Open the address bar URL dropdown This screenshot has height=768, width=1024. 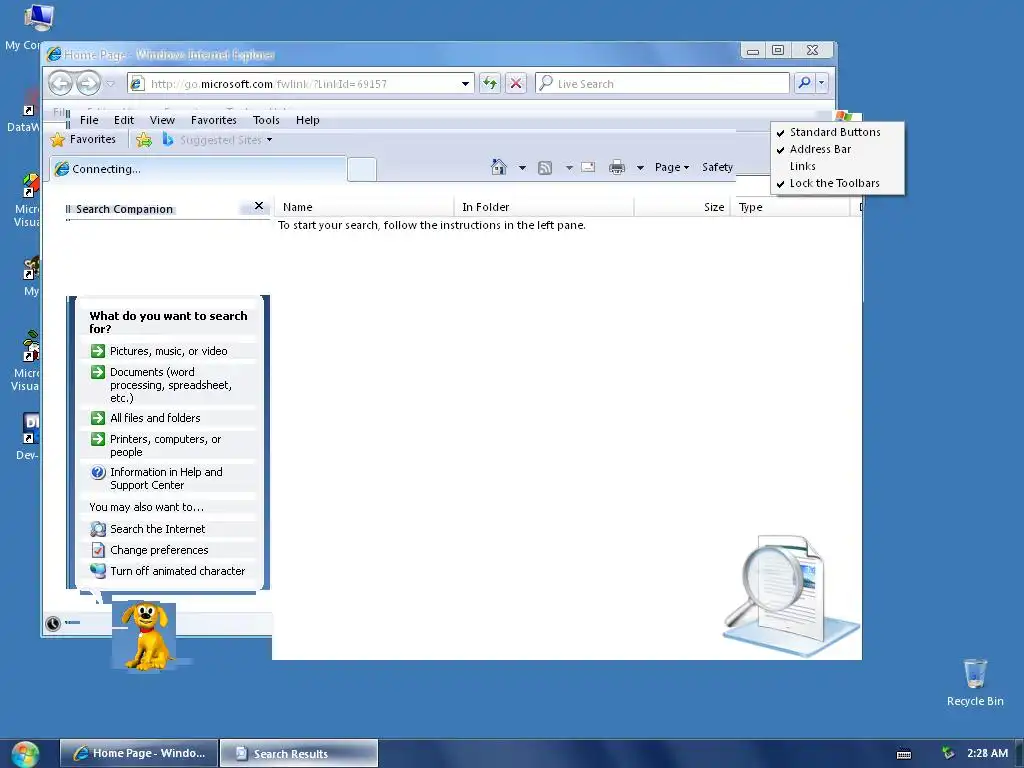pyautogui.click(x=465, y=84)
